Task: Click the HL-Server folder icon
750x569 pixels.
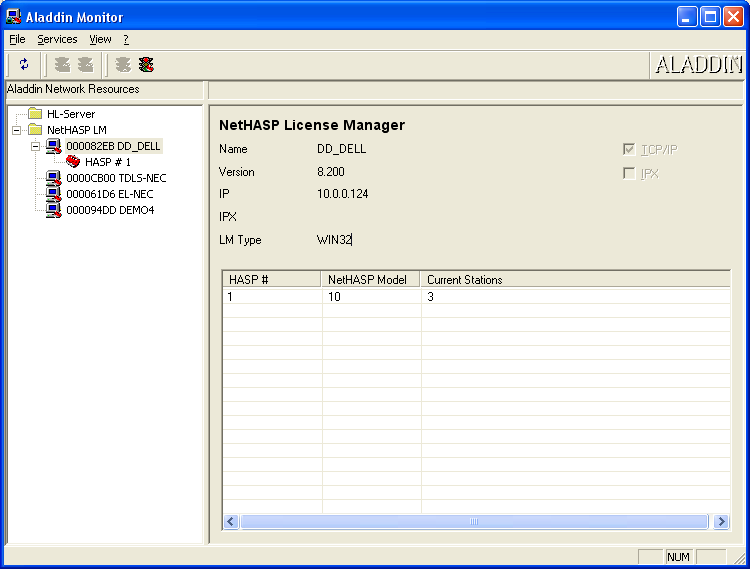Action: pos(35,114)
